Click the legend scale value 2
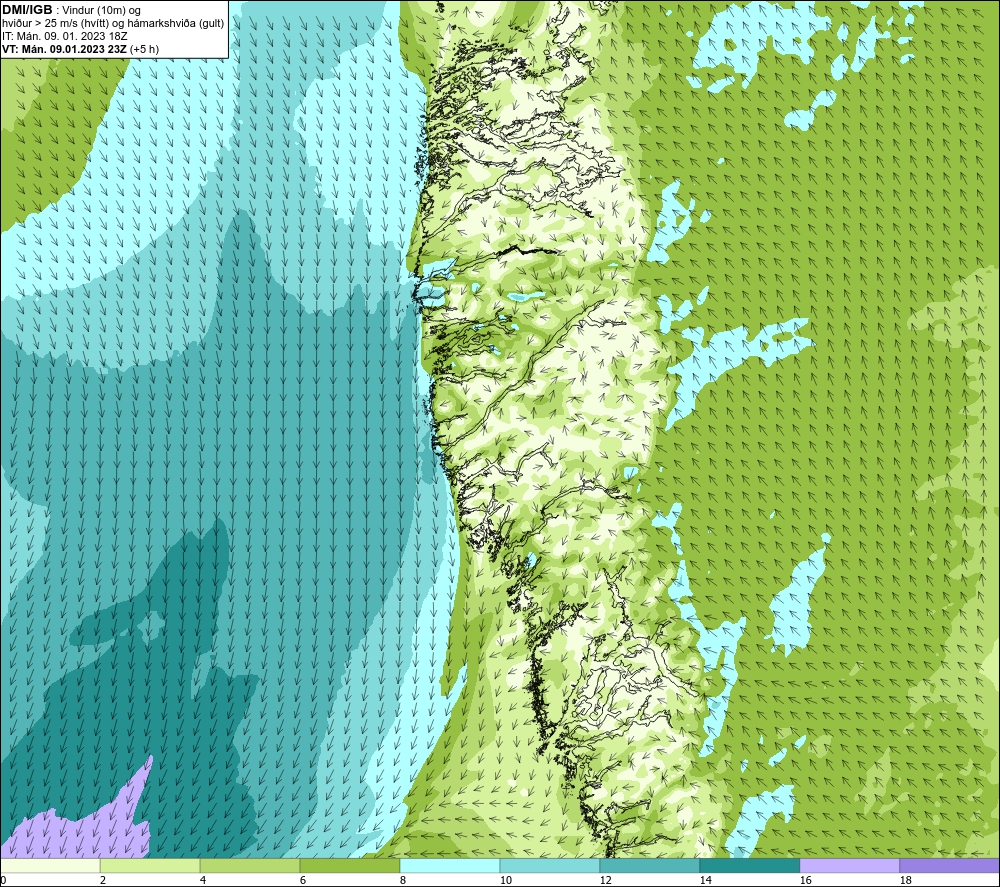This screenshot has width=1000, height=887. pyautogui.click(x=103, y=881)
